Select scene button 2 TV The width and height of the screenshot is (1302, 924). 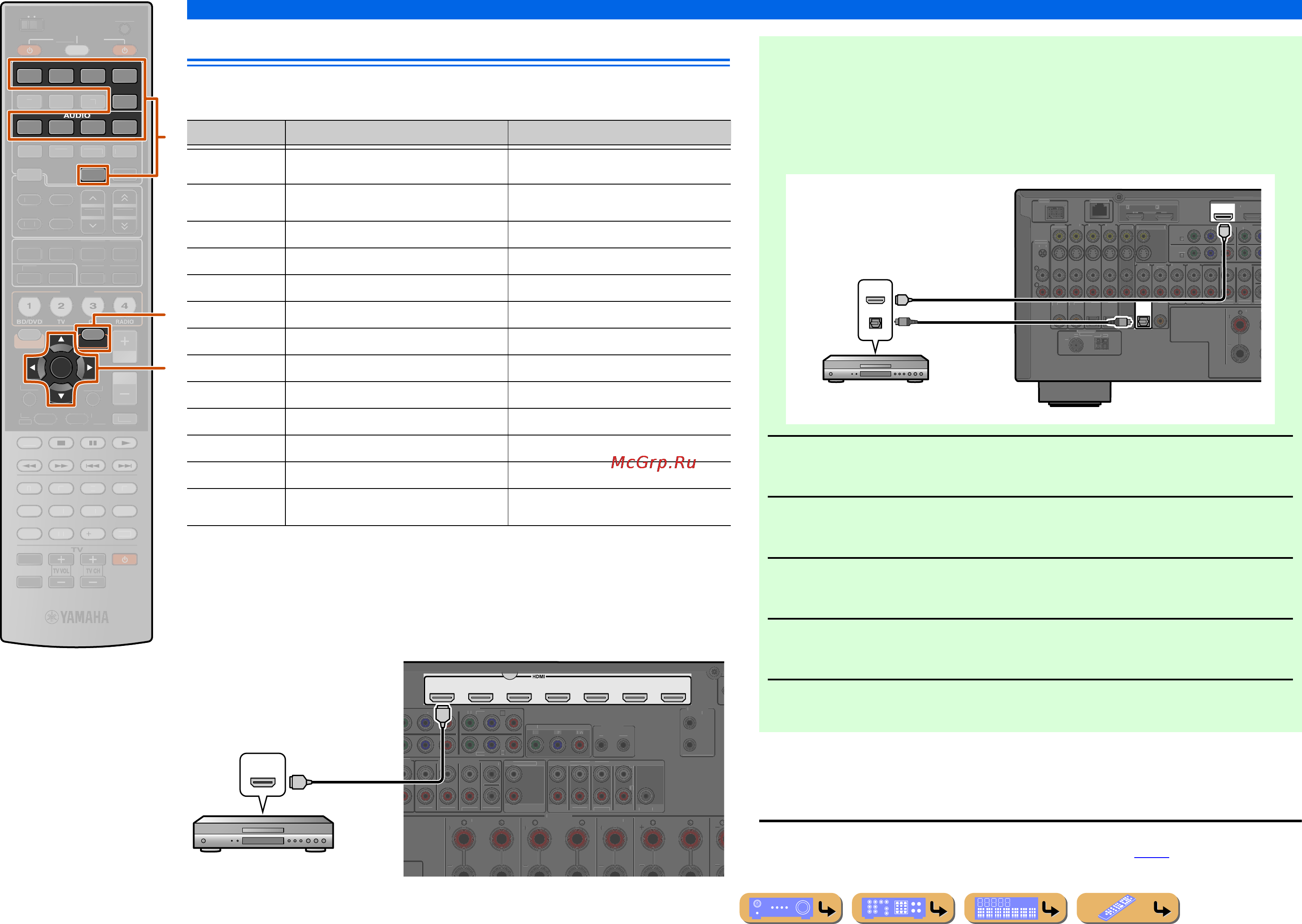(x=61, y=306)
